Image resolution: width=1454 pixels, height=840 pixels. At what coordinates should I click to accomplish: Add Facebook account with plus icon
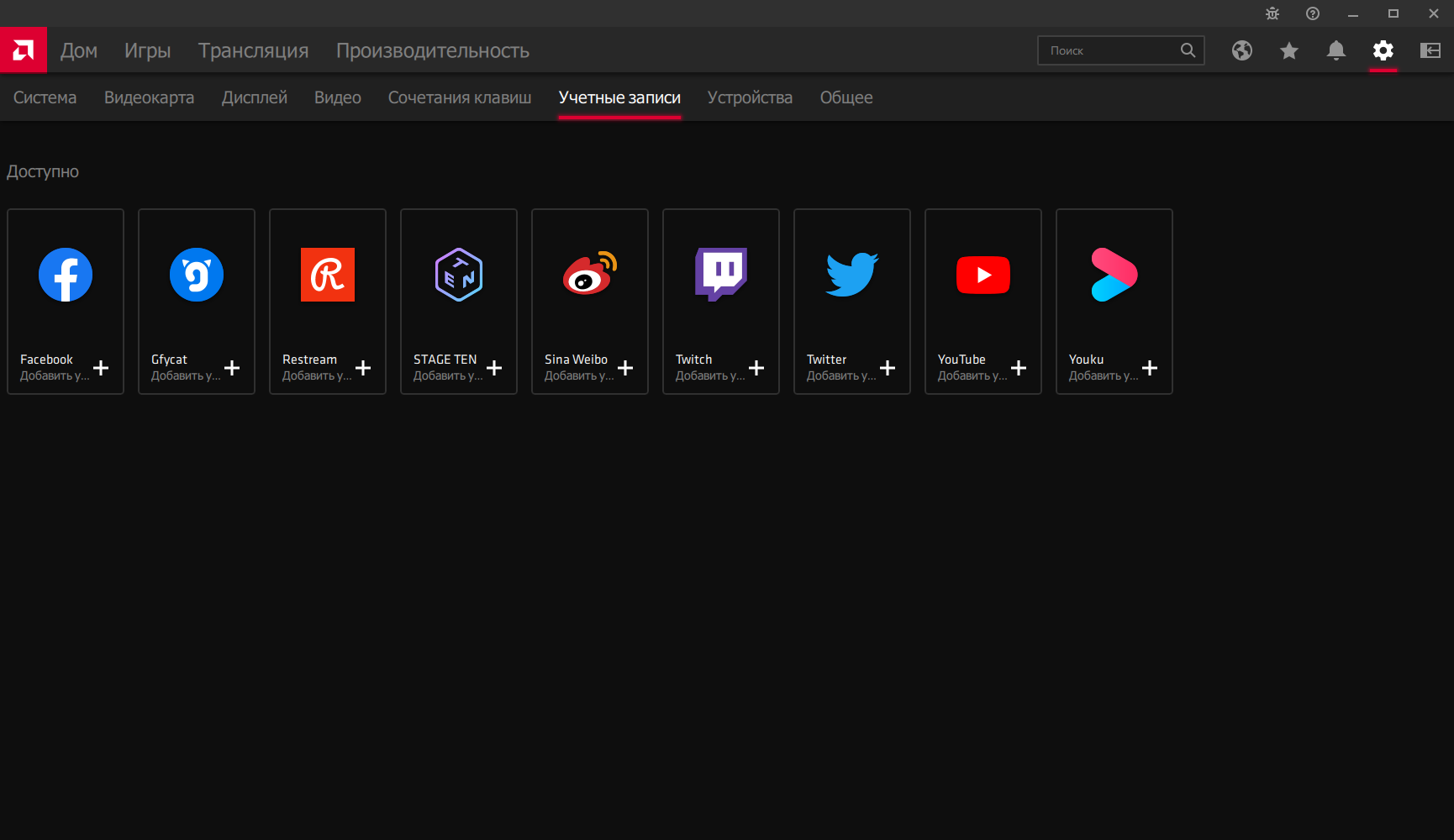[101, 368]
